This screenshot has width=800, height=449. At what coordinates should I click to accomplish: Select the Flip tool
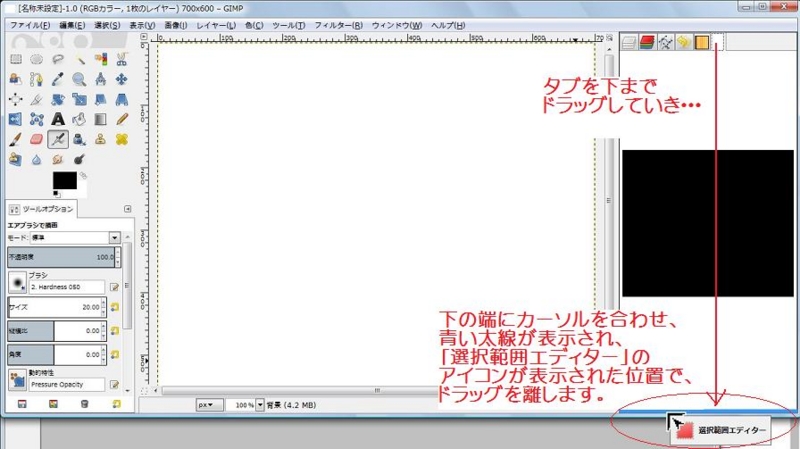[x=16, y=119]
